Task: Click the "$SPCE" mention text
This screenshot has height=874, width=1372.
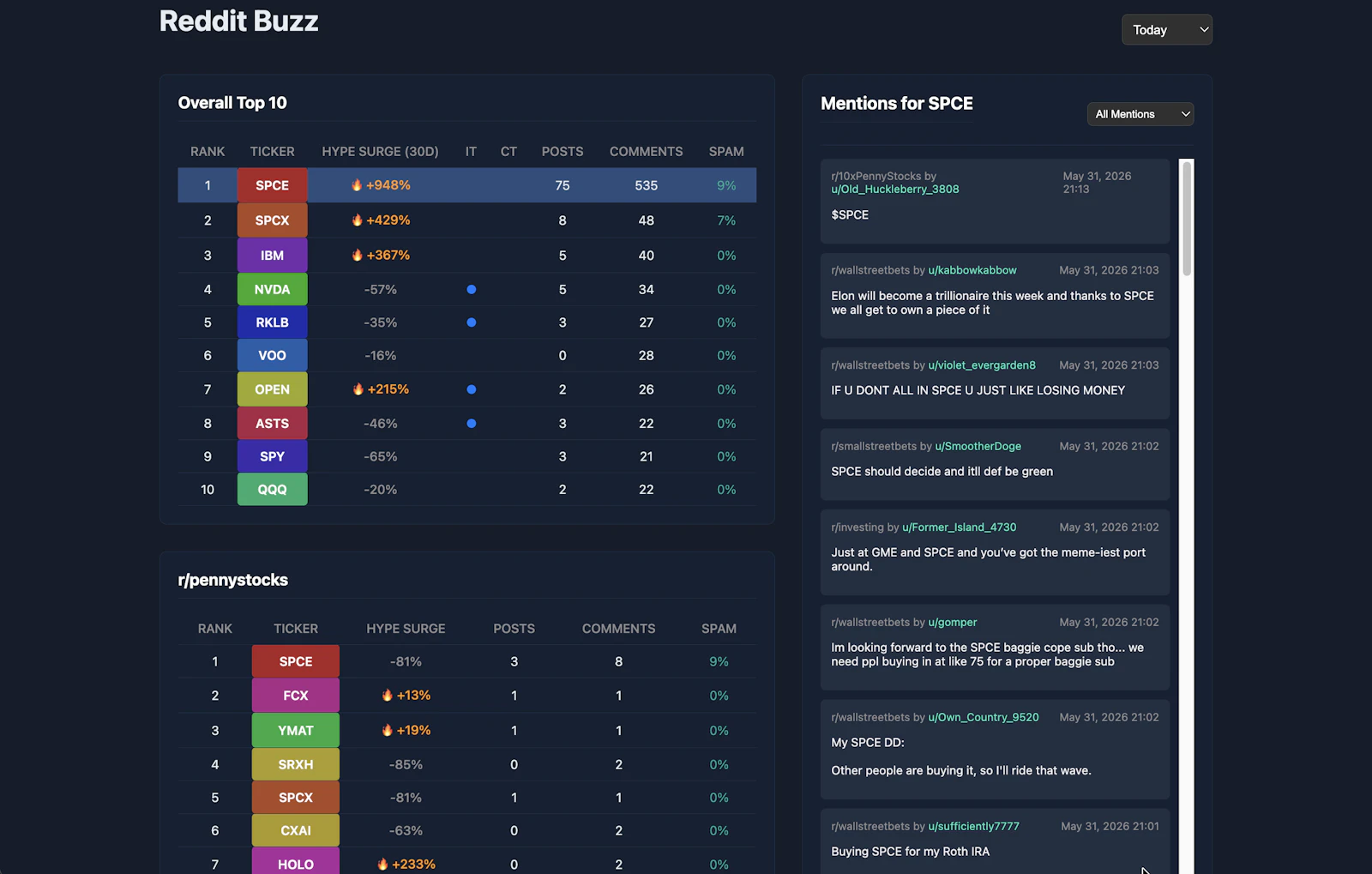Action: 850,215
